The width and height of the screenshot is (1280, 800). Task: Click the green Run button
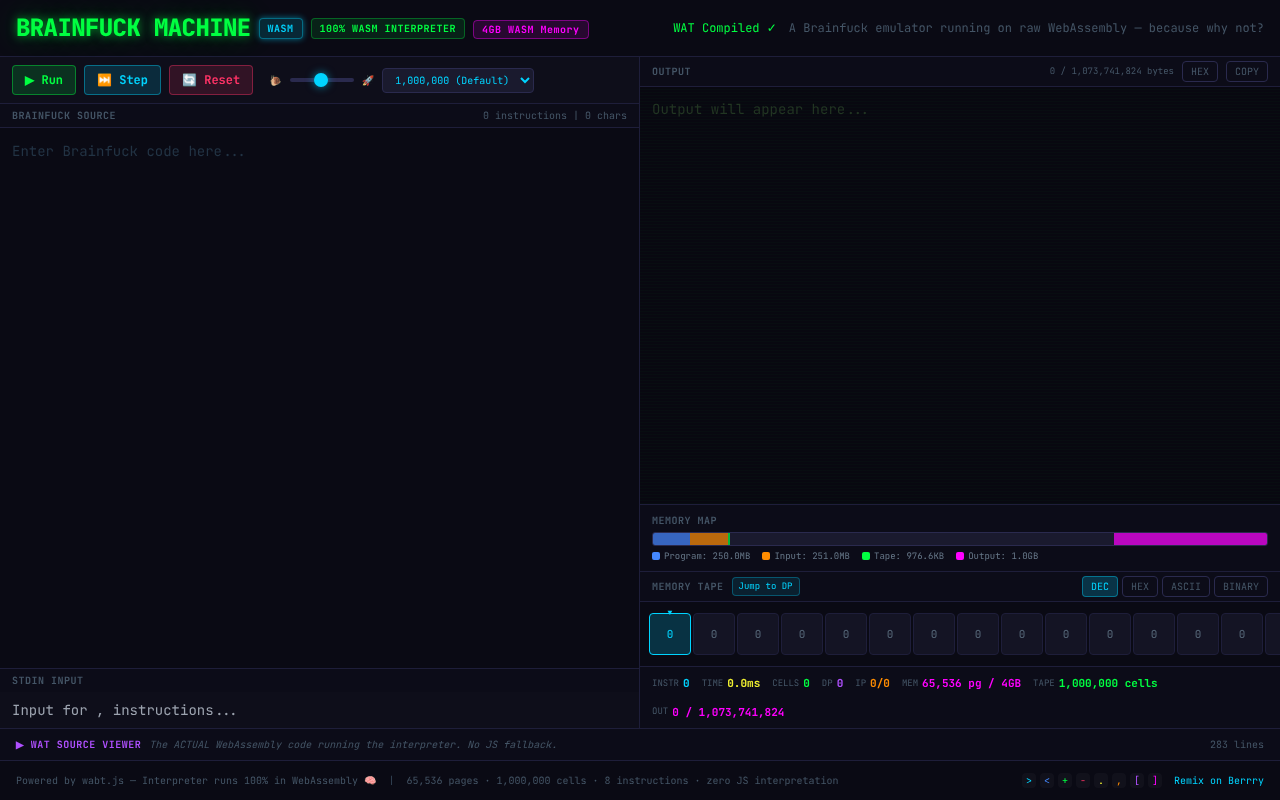44,80
